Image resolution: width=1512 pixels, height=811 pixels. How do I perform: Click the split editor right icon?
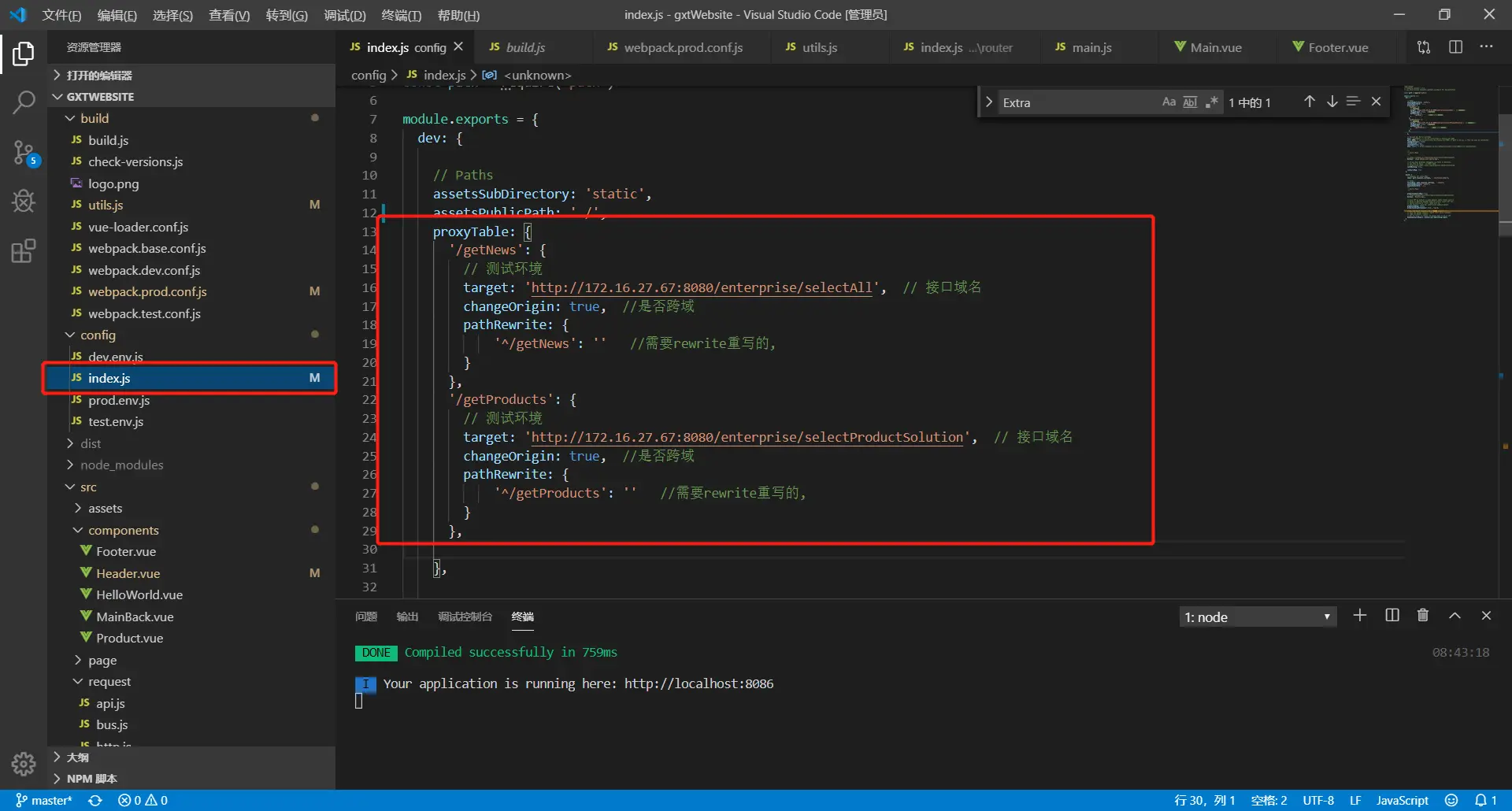[1455, 47]
